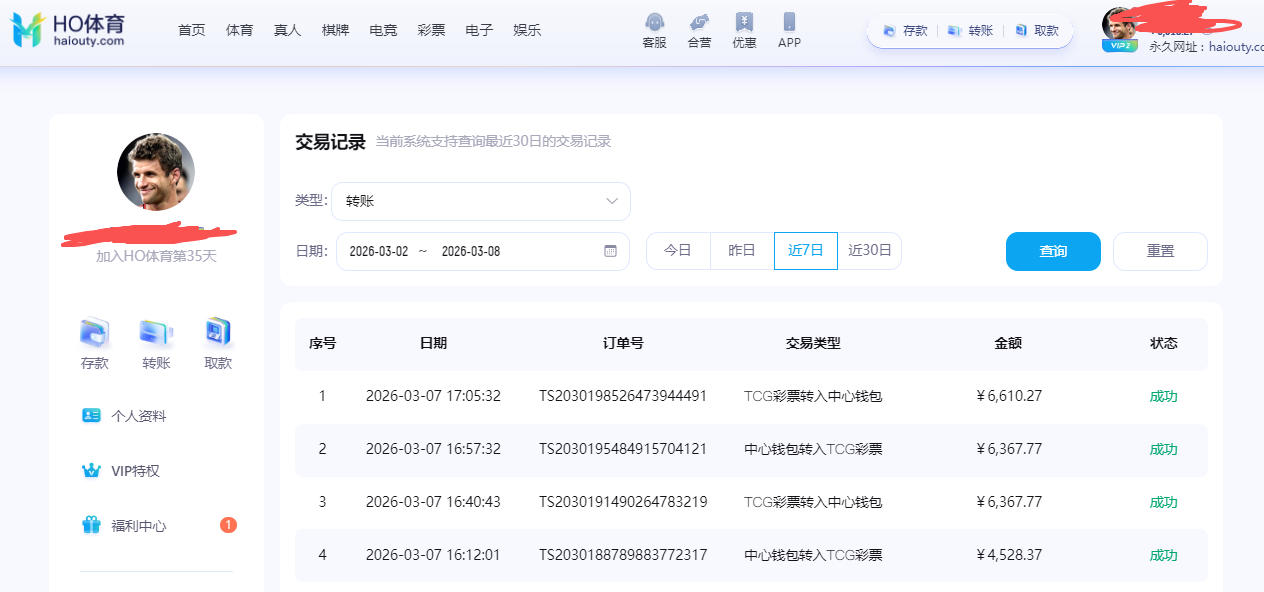Open the APP download icon
Screen dimensions: 1264x592
(x=789, y=23)
